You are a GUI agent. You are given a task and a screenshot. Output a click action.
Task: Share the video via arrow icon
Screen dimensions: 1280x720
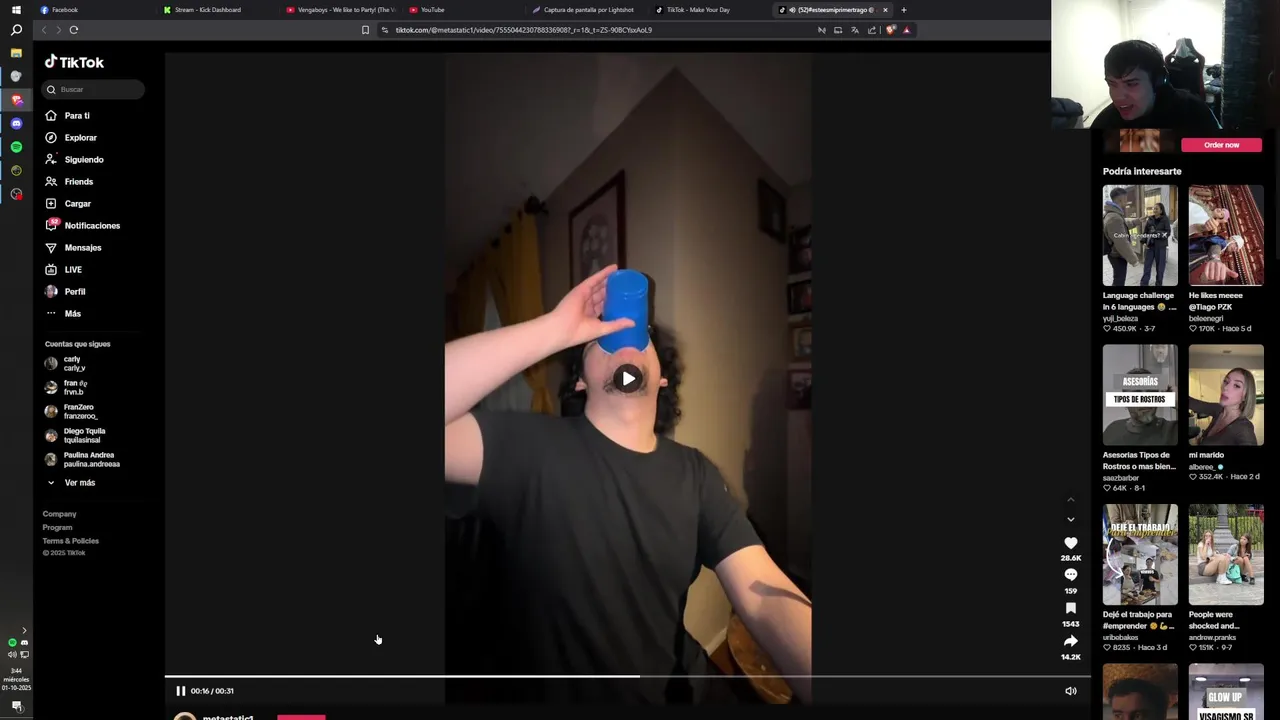pyautogui.click(x=1071, y=641)
